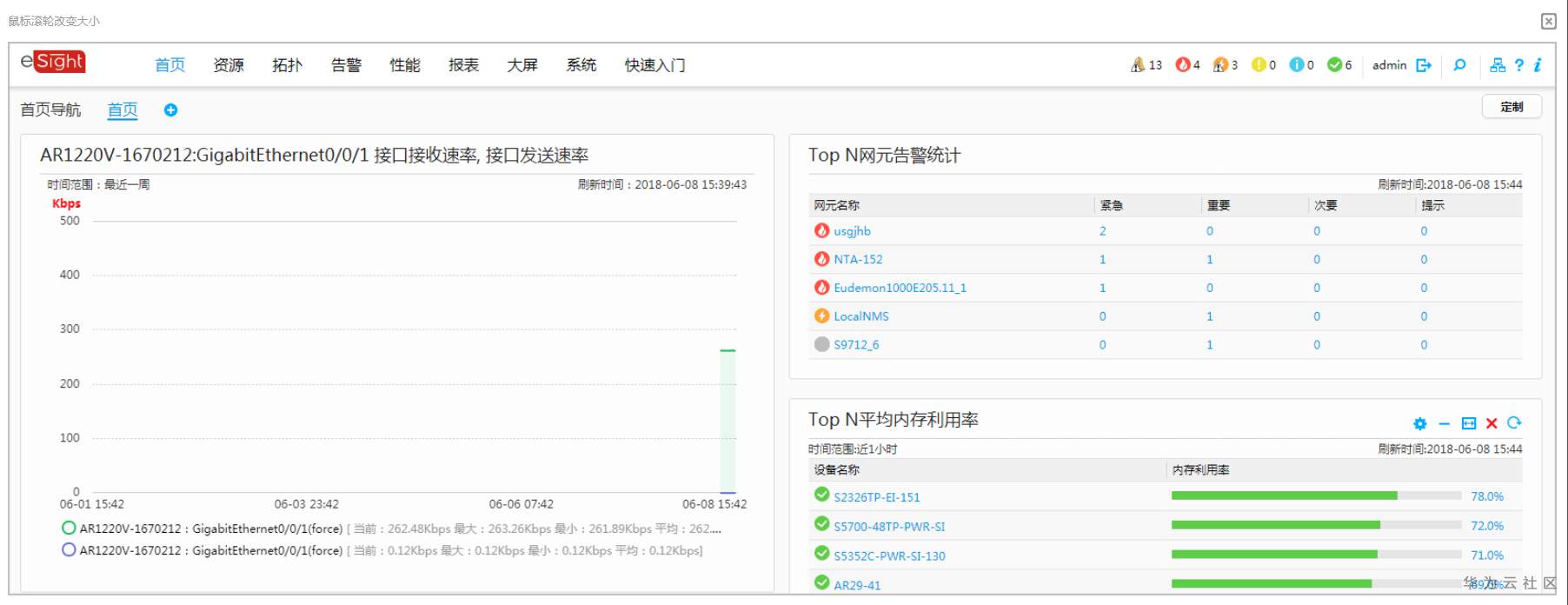Open the search magnifier icon
This screenshot has width=1568, height=605.
1460,65
